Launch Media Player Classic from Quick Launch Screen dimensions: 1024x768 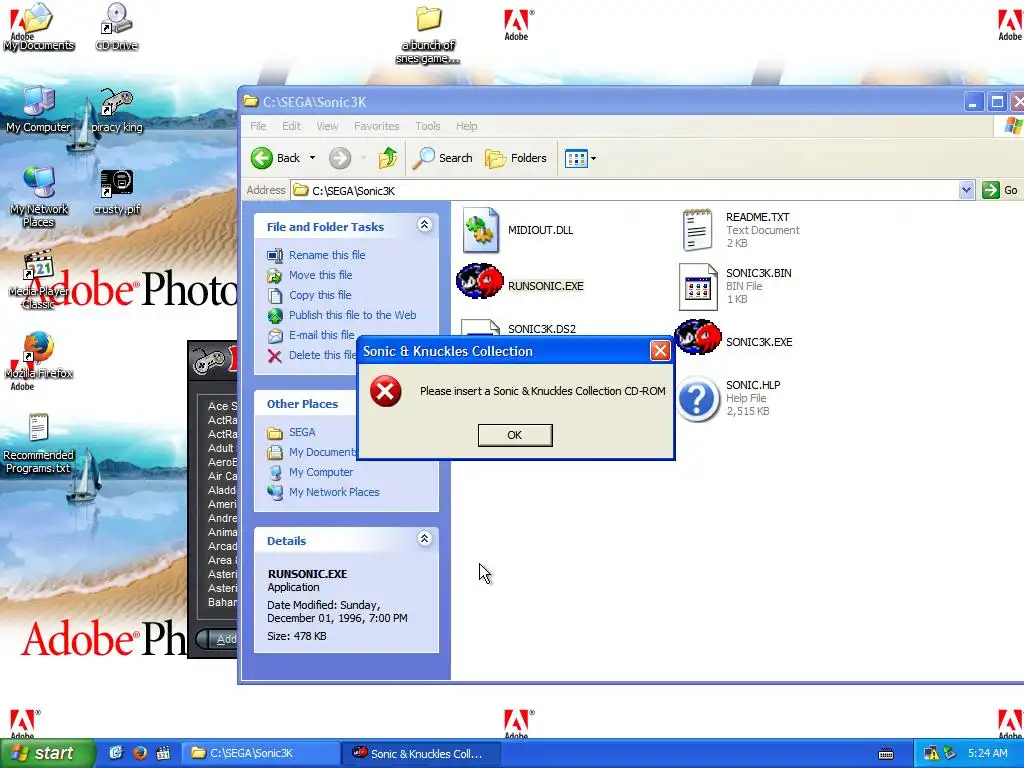pos(163,753)
